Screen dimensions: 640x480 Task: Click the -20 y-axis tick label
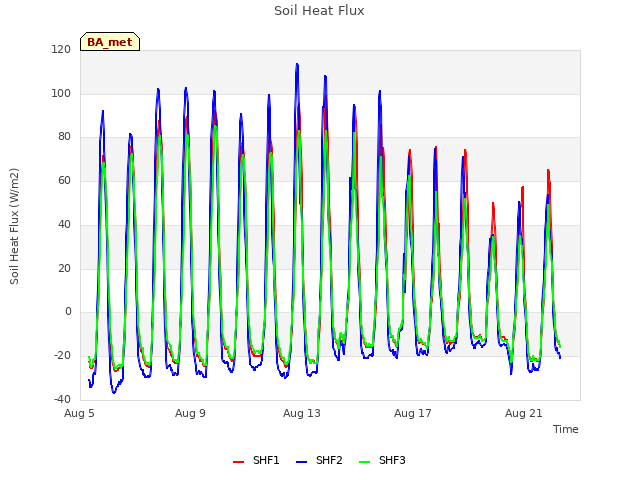(62, 355)
